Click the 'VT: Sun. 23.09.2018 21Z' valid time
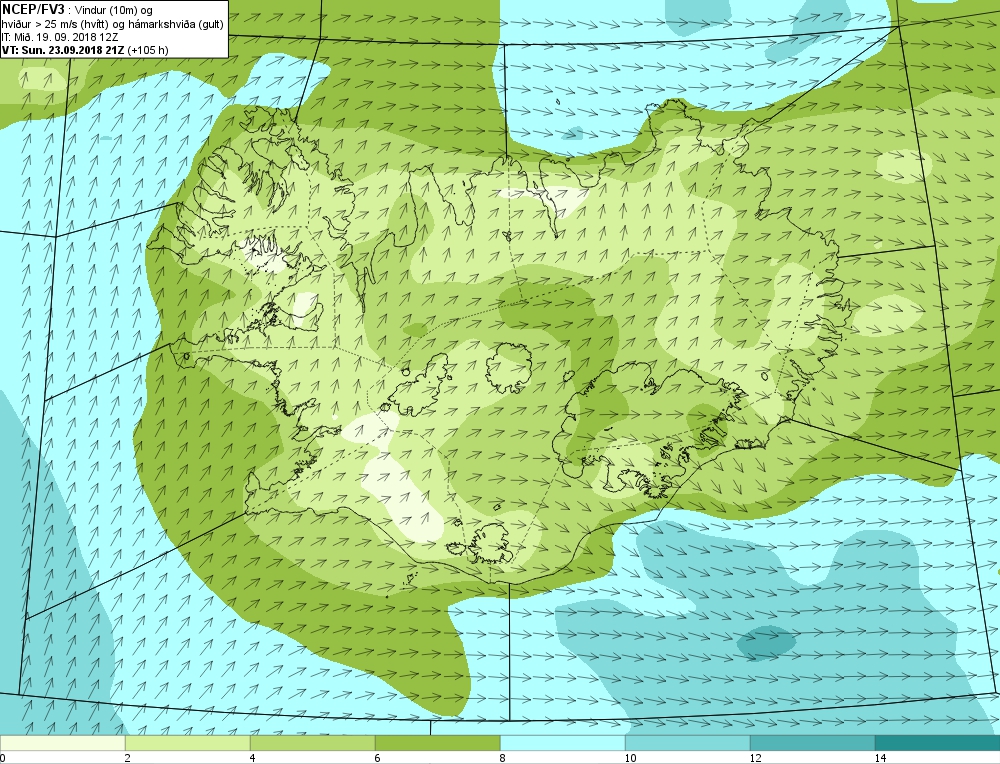Screen dimensions: 1000x764 pos(63,50)
